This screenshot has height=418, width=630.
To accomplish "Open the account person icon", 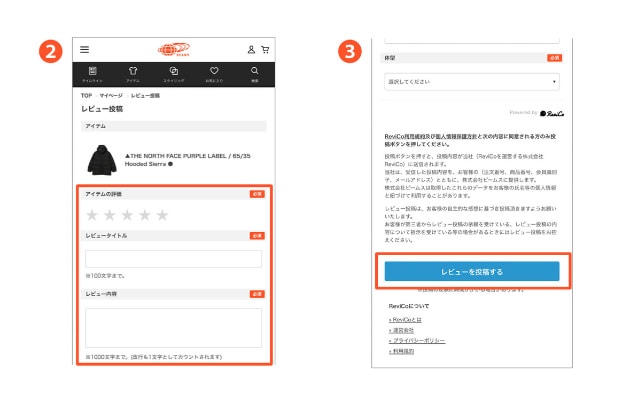I will pyautogui.click(x=251, y=49).
